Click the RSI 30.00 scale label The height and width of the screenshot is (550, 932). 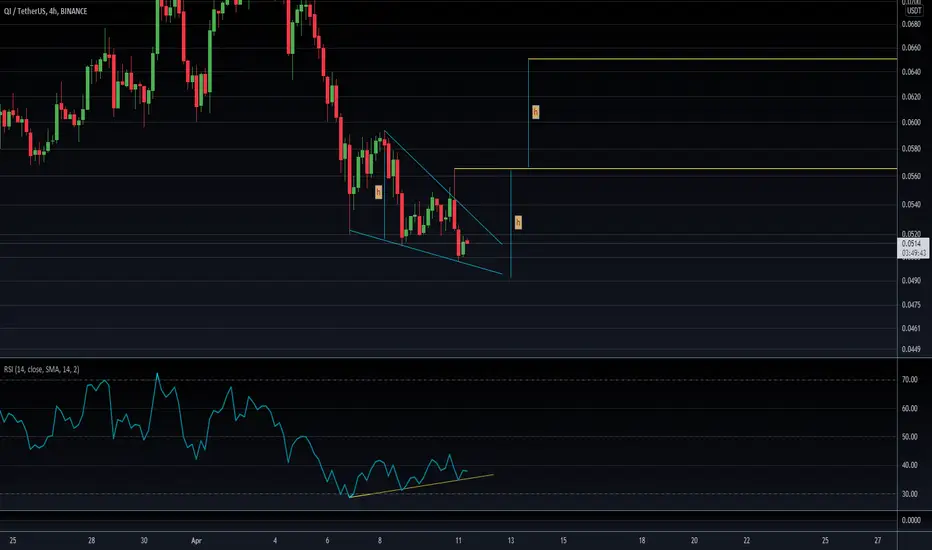(910, 494)
